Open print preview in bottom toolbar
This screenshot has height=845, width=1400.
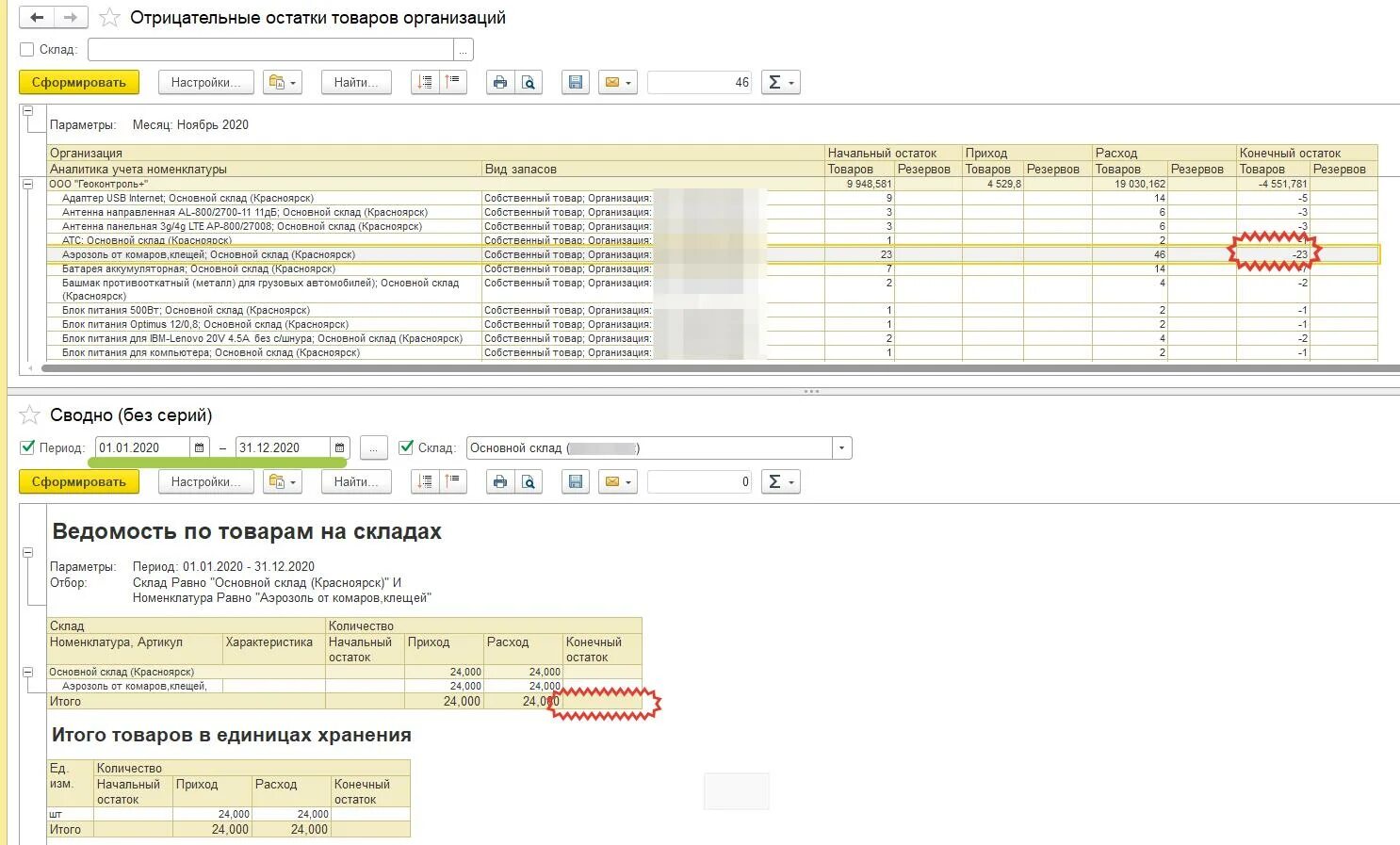[529, 481]
